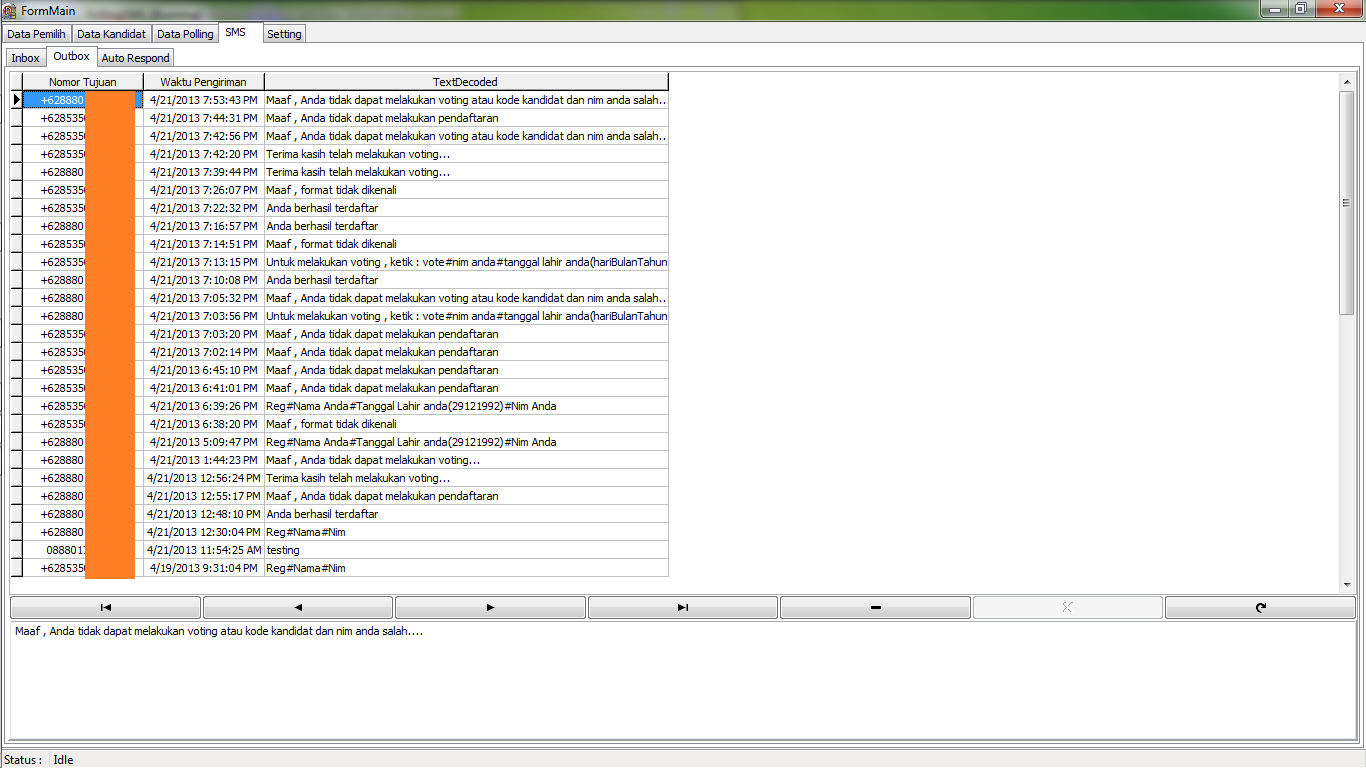This screenshot has height=768, width=1366.
Task: Click inside the message preview text box
Action: coord(683,681)
